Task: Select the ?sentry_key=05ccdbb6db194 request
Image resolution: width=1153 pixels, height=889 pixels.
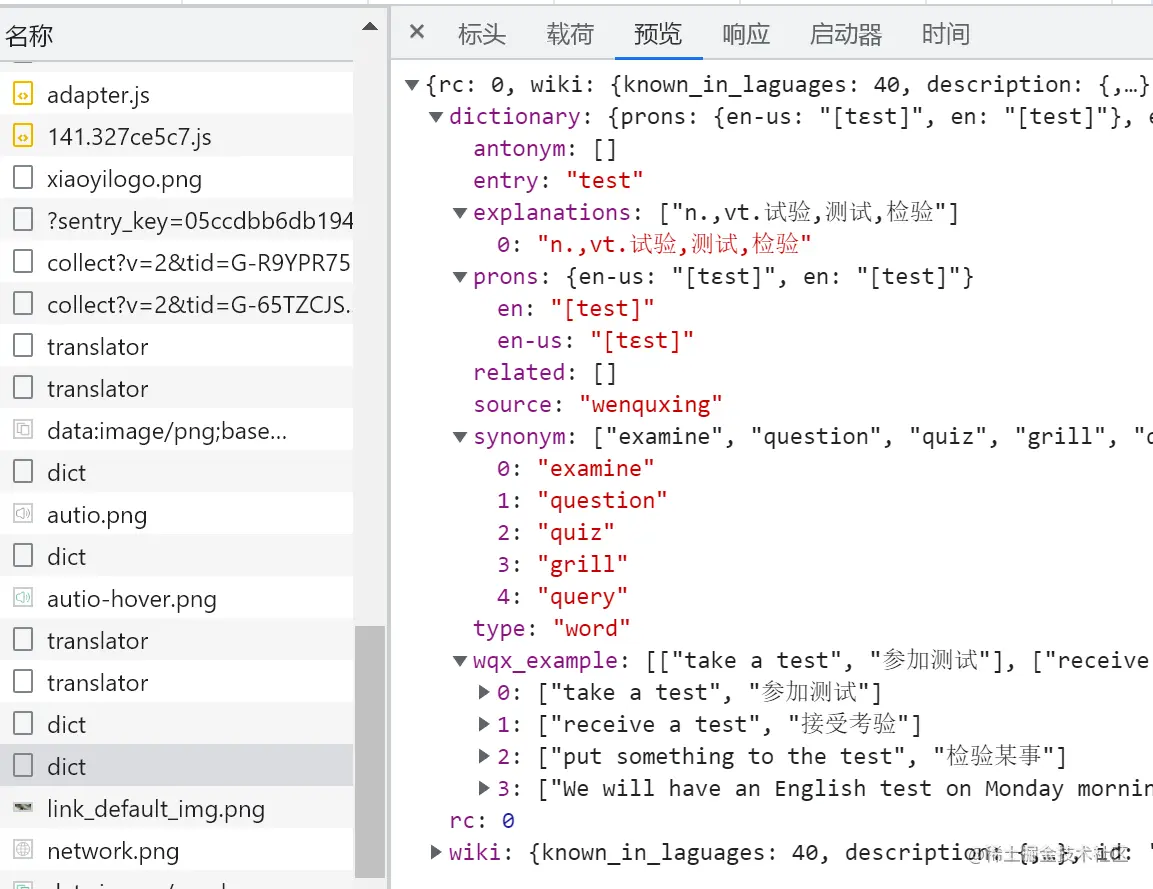Action: [x=176, y=220]
